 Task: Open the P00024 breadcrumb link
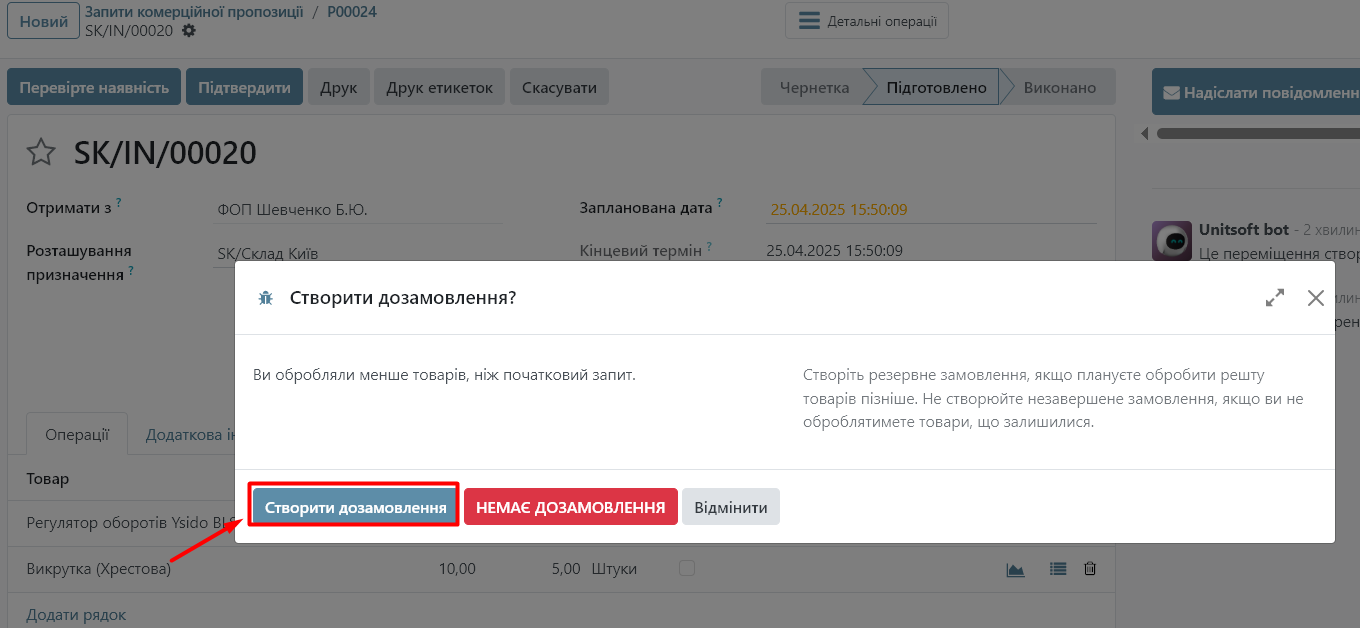(352, 12)
